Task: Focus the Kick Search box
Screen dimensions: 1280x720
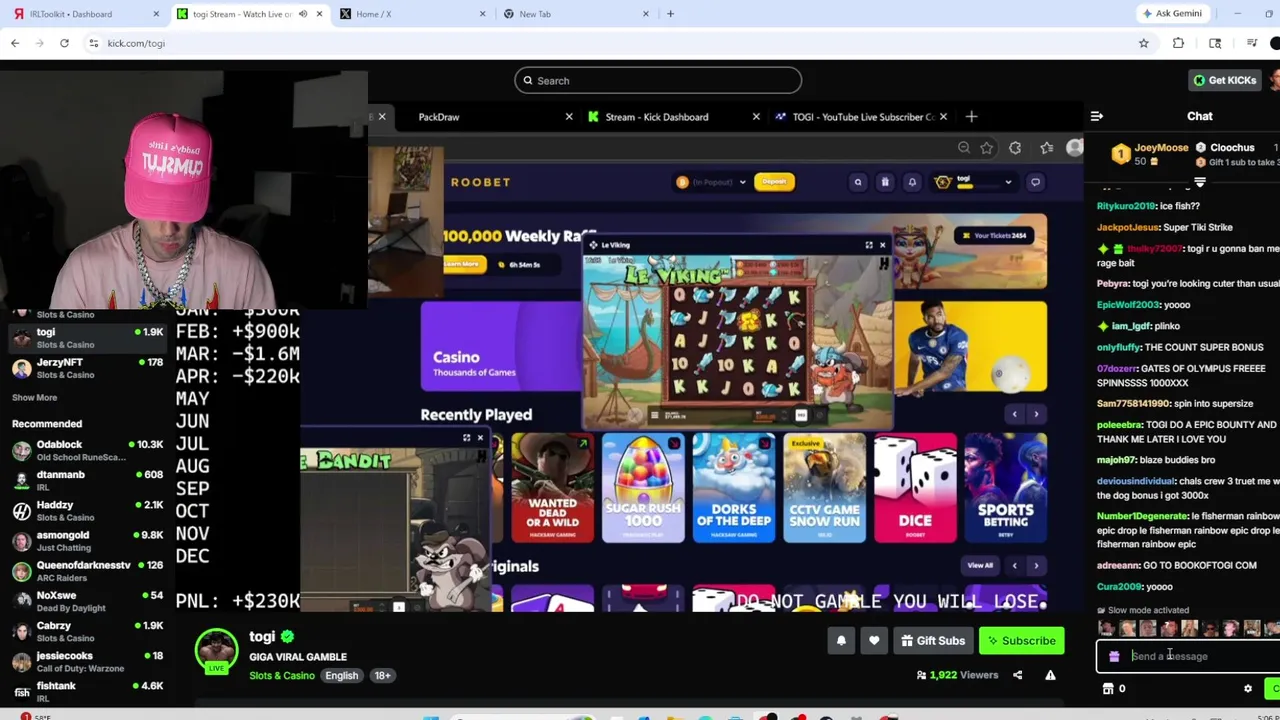Action: tap(658, 80)
